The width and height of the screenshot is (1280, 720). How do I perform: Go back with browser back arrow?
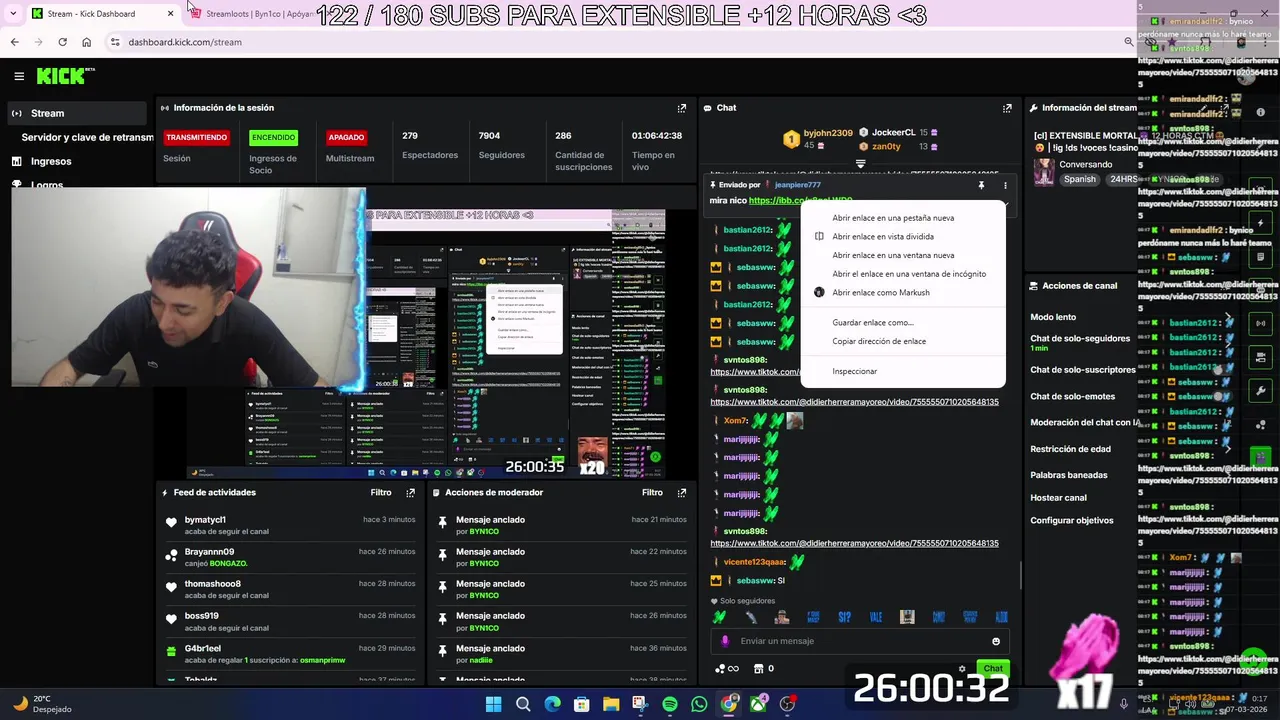pyautogui.click(x=14, y=42)
